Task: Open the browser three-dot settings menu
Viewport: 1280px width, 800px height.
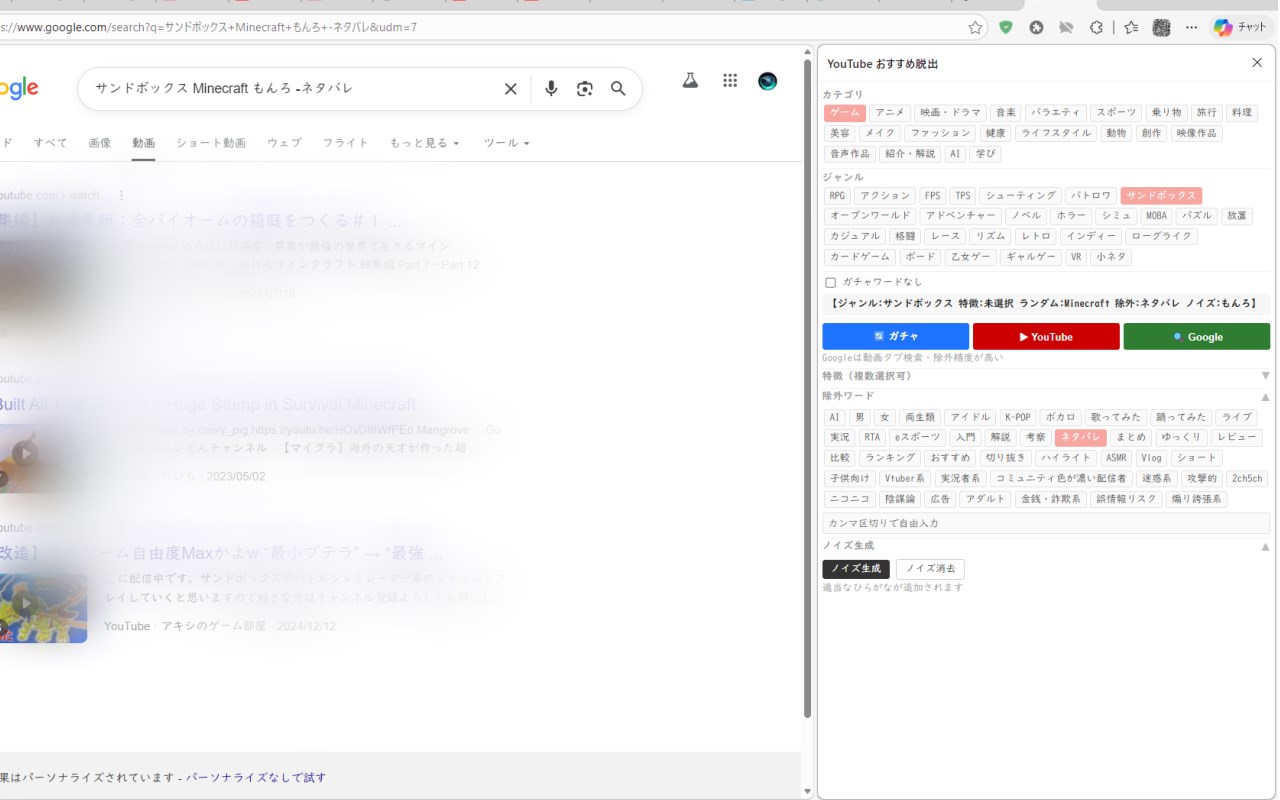Action: pos(1191,28)
